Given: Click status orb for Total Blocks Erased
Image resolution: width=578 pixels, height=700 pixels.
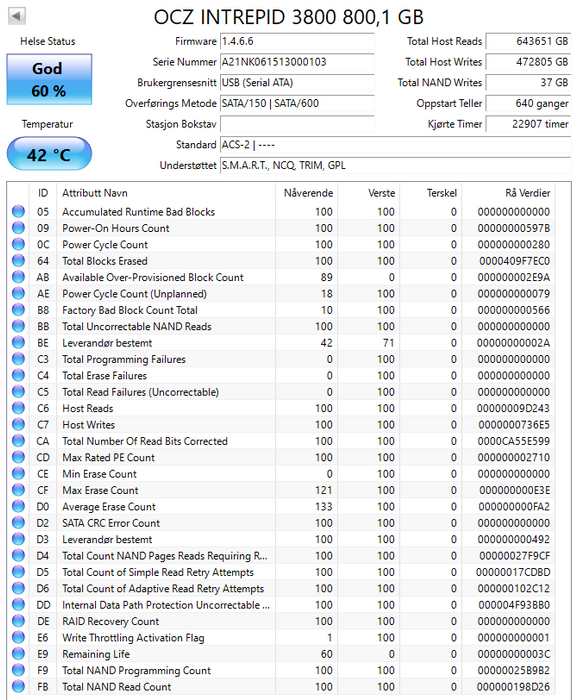Looking at the screenshot, I should [18, 261].
